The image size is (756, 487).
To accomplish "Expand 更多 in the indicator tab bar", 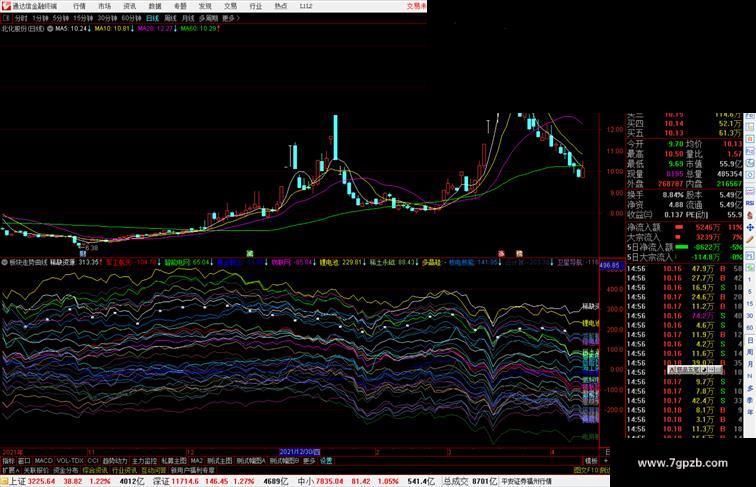I will (309, 461).
